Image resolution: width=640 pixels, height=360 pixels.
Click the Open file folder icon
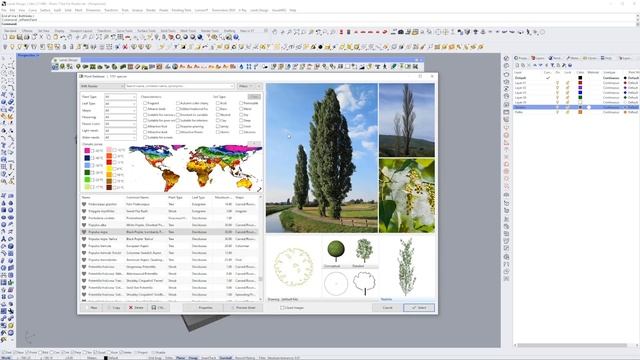(12, 37)
